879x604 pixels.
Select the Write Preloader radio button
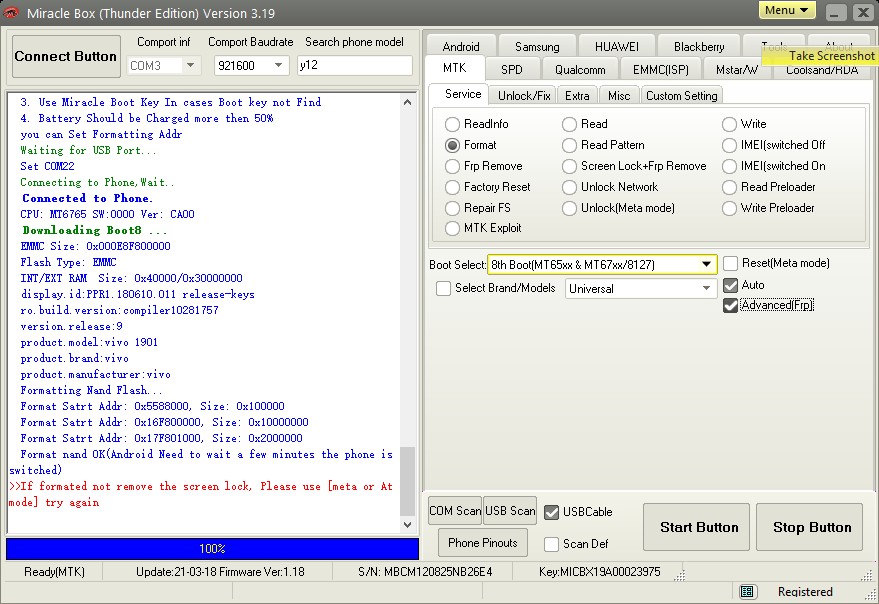[x=729, y=208]
